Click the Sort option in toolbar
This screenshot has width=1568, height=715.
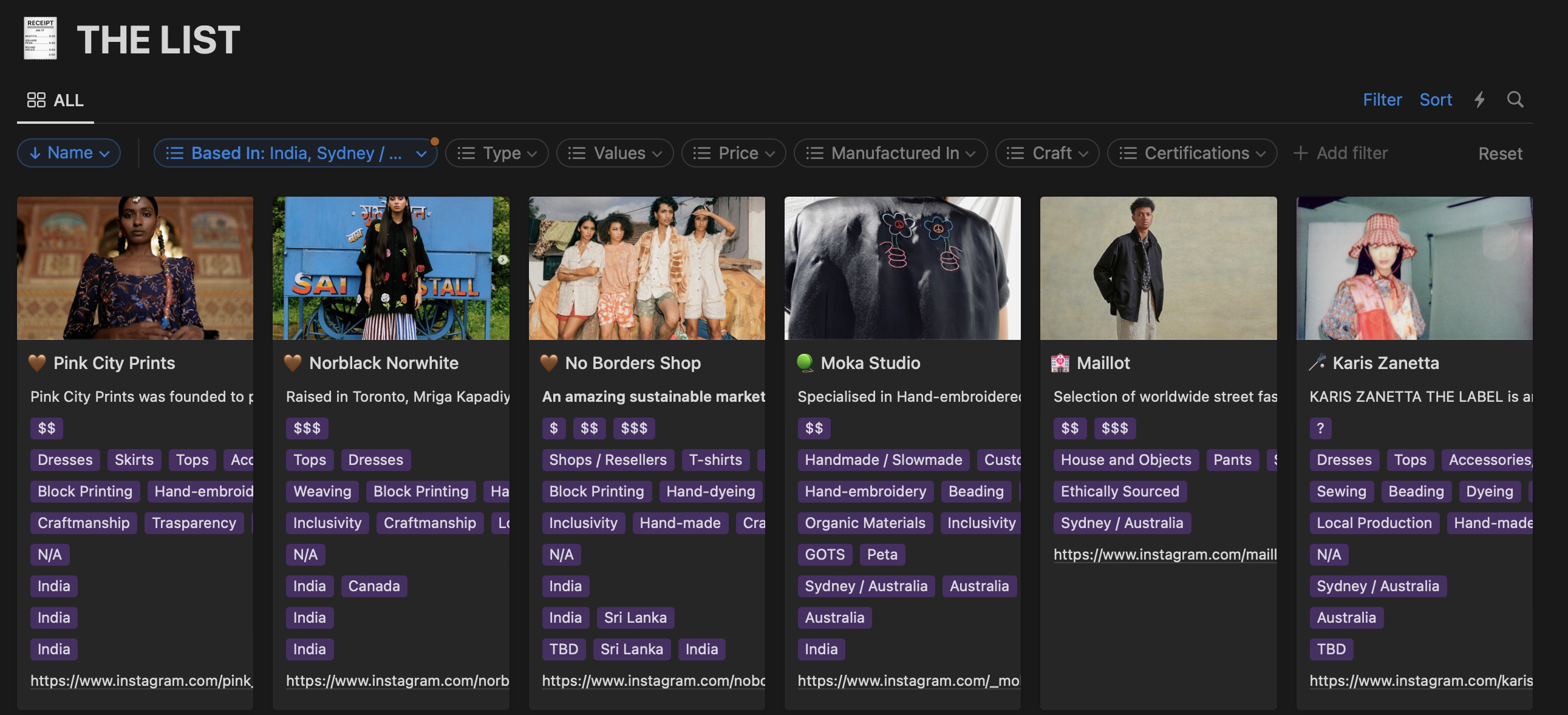coord(1434,99)
